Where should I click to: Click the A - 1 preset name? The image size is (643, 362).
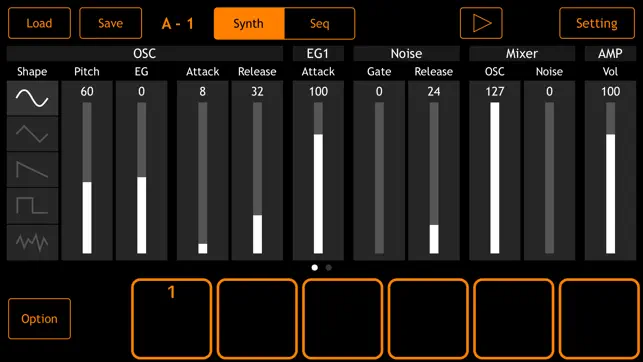pos(178,23)
